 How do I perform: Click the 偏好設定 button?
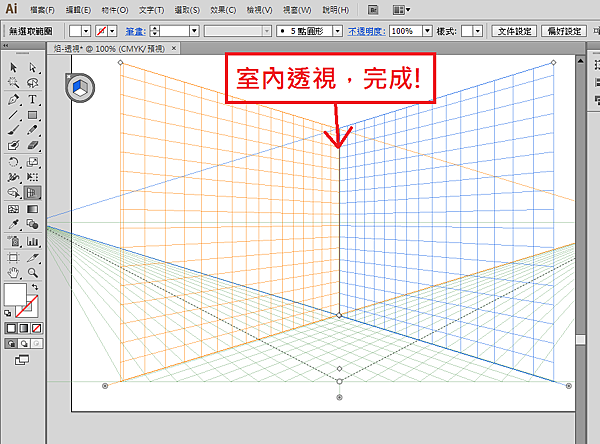570,31
